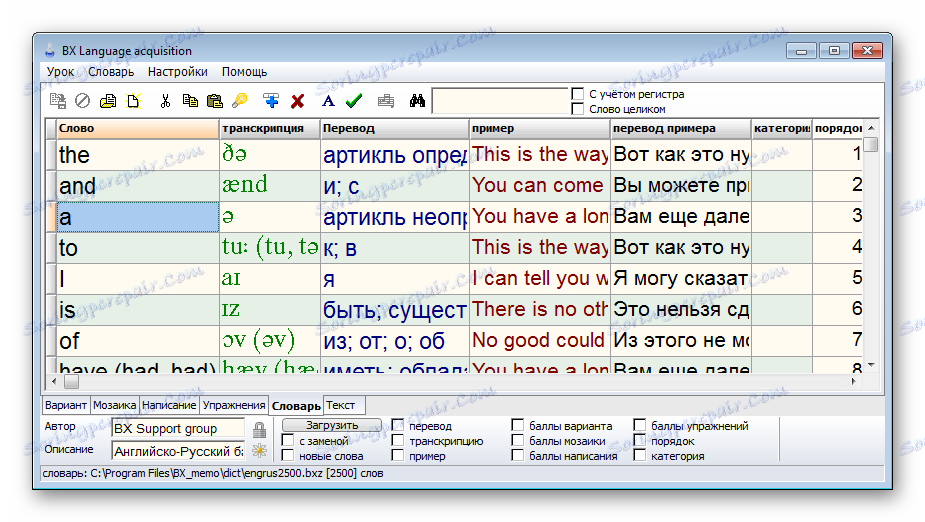Click the open dictionary folder icon

point(109,101)
